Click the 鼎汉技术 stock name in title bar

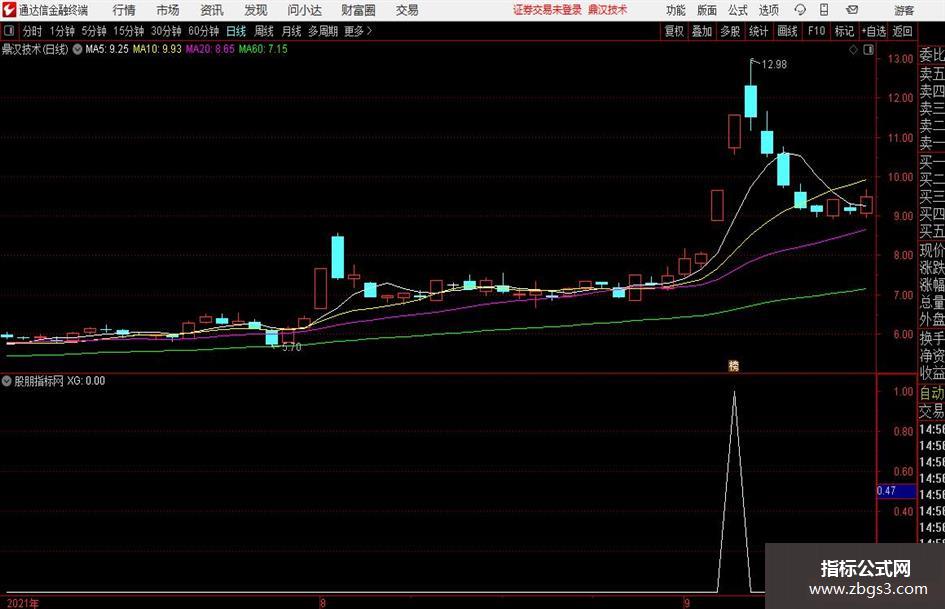[608, 10]
